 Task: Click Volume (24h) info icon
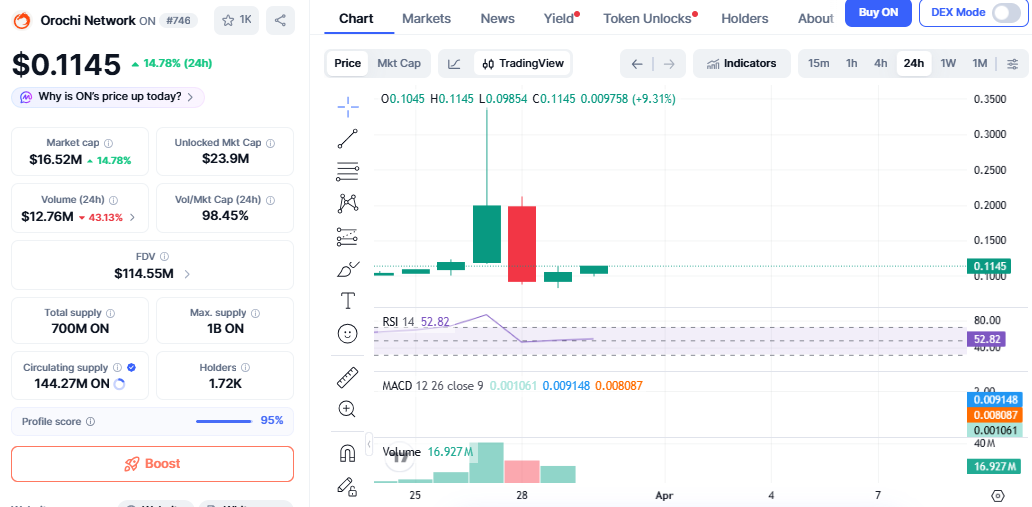(x=113, y=200)
